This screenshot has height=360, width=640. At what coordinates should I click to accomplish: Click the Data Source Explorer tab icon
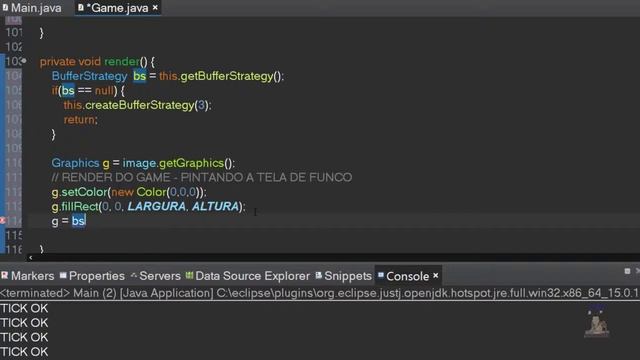tap(189, 276)
